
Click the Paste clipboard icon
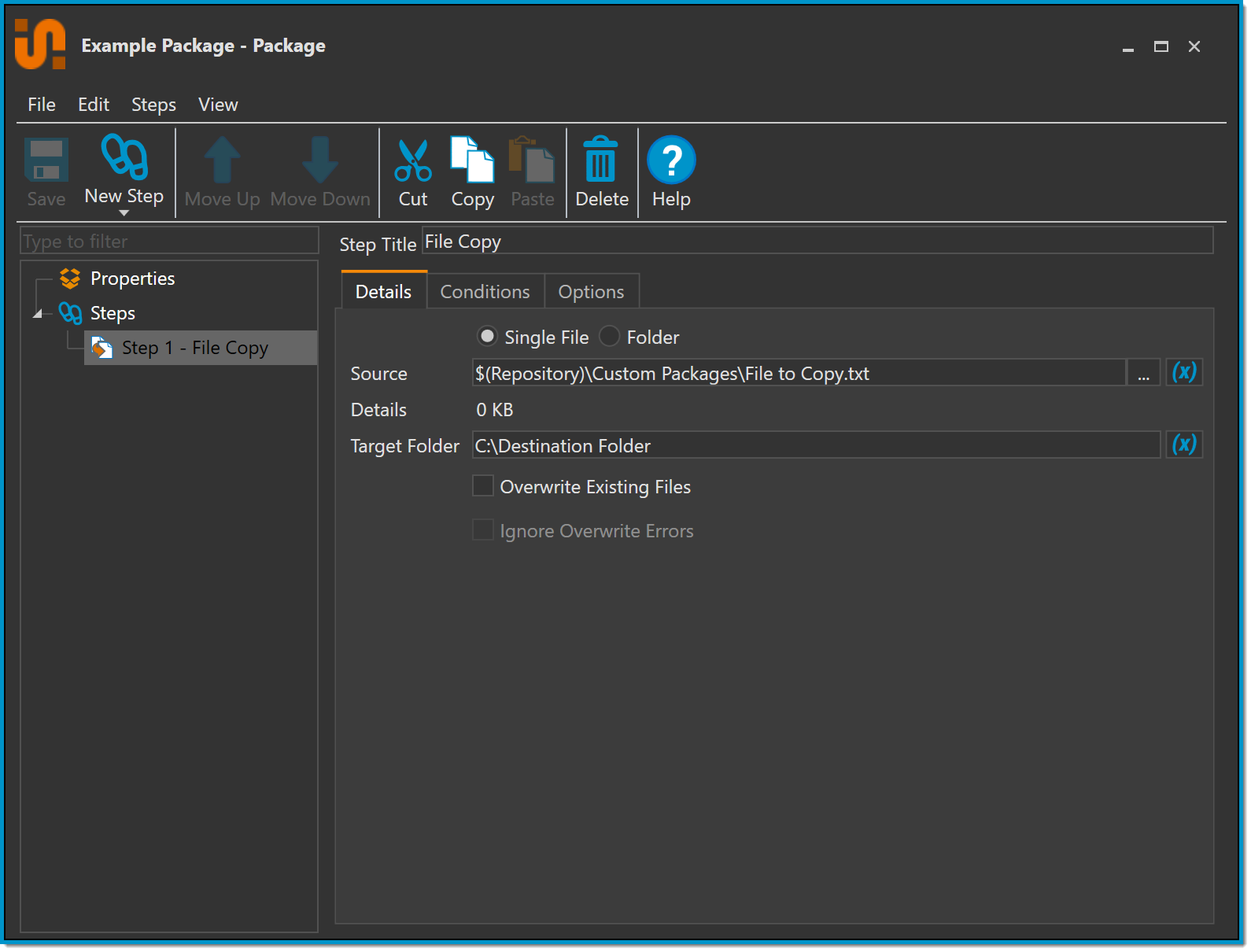pos(532,160)
